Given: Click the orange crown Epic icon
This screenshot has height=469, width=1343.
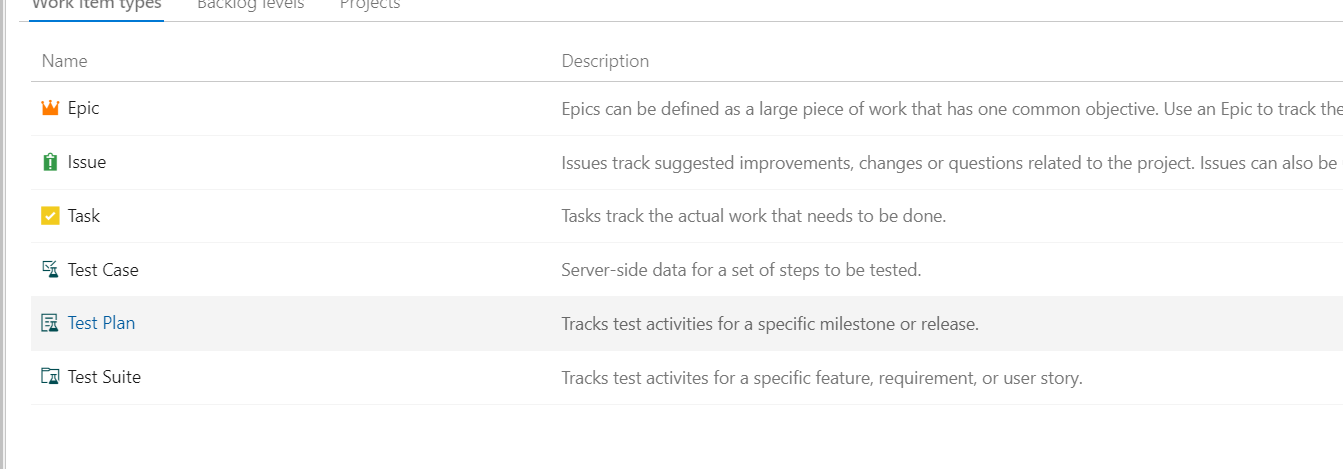Looking at the screenshot, I should tap(51, 108).
